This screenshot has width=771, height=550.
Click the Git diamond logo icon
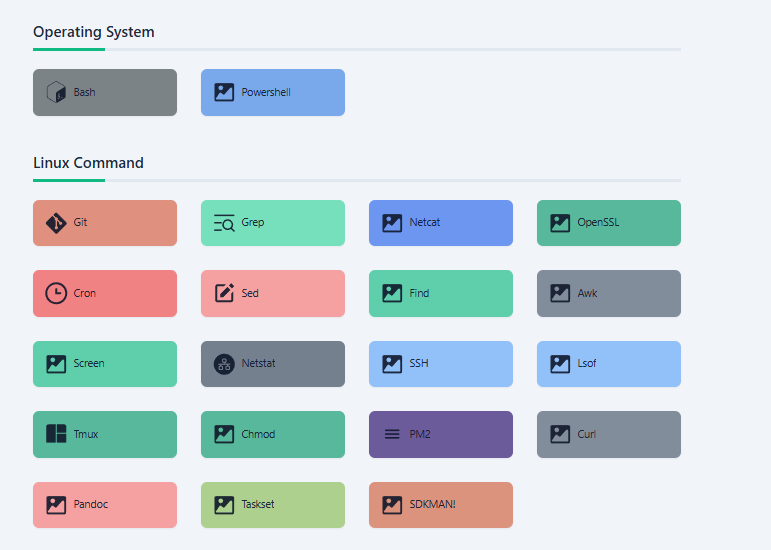(56, 223)
